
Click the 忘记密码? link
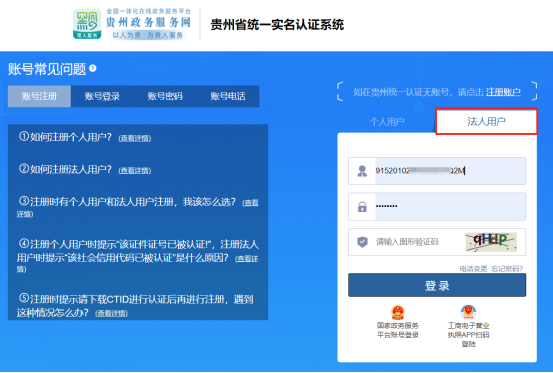click(507, 269)
